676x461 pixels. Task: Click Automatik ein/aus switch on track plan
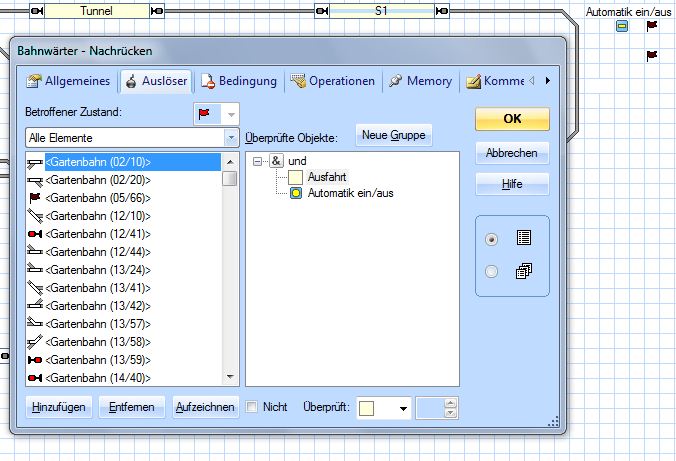coord(621,27)
